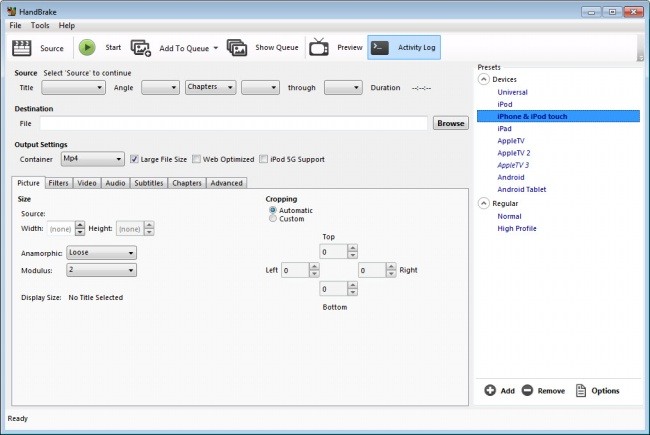Viewport: 650px width, 435px height.
Task: Click the Preview television icon
Action: [x=319, y=47]
